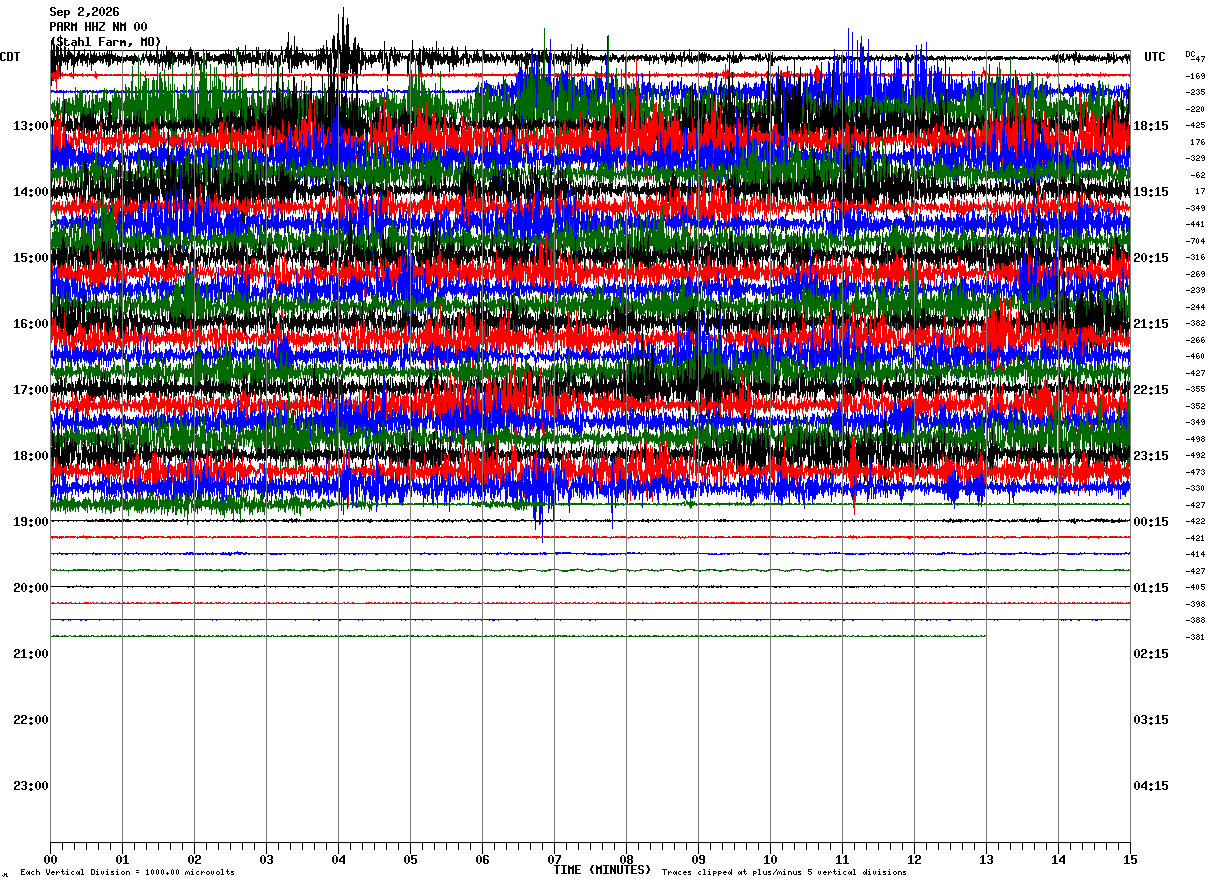
Task: Click the TIME (MINUTES) axis title
Action: (x=602, y=870)
